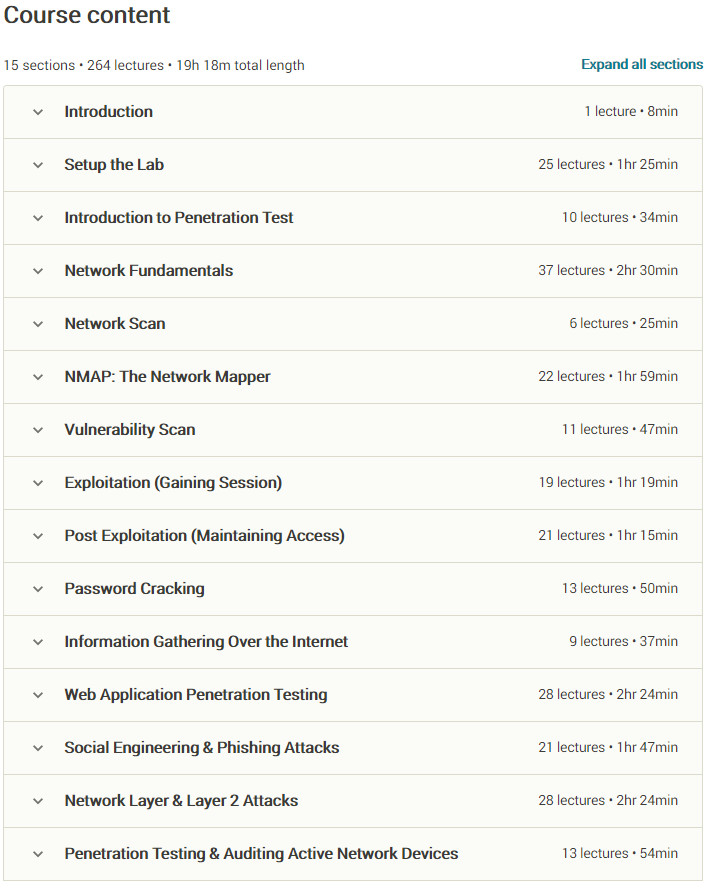This screenshot has height=892, width=709.
Task: Click chevron beside Exploitation (Gaining Session)
Action: click(x=38, y=483)
